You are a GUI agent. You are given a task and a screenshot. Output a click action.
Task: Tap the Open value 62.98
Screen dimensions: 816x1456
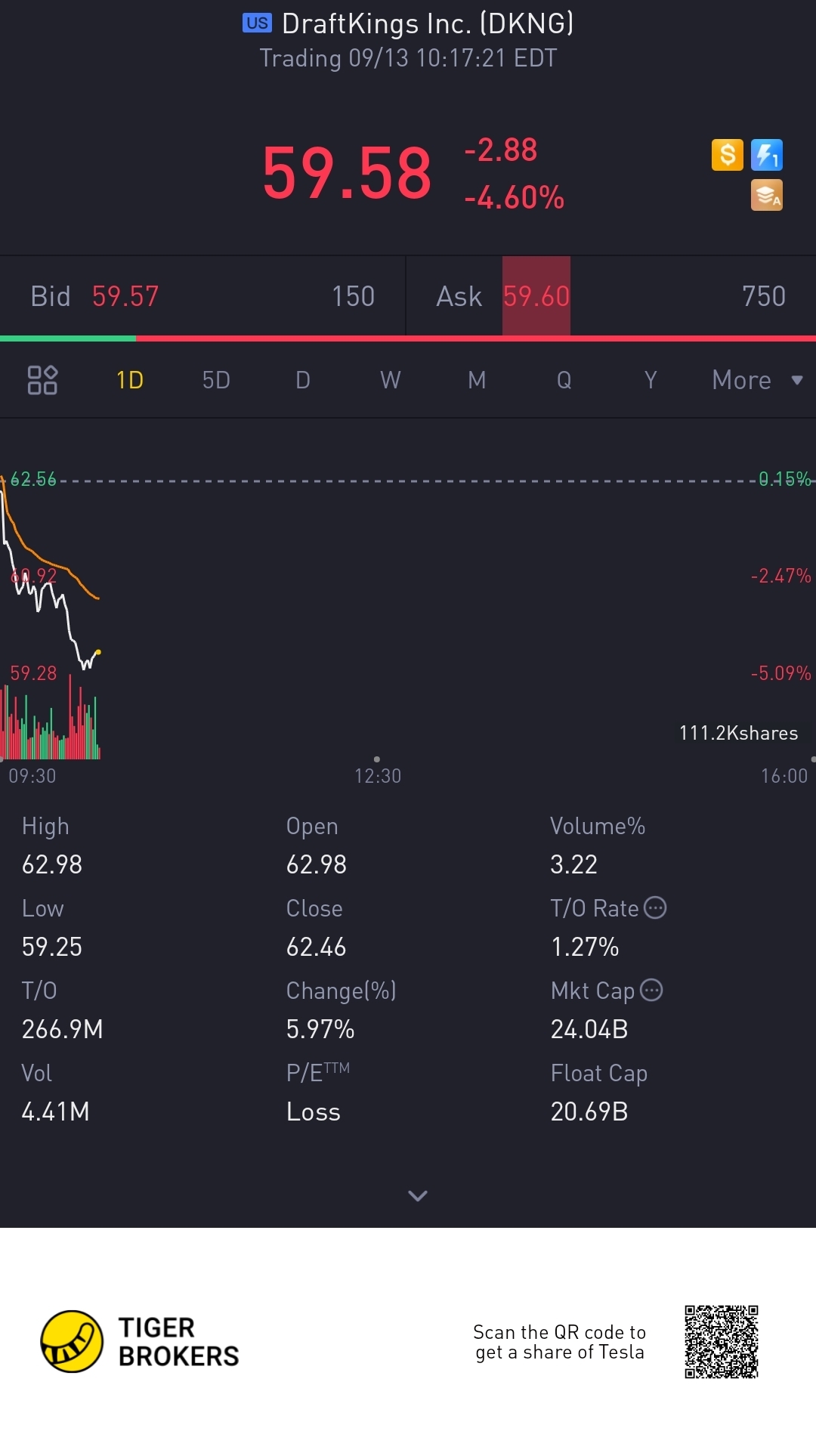click(x=317, y=864)
